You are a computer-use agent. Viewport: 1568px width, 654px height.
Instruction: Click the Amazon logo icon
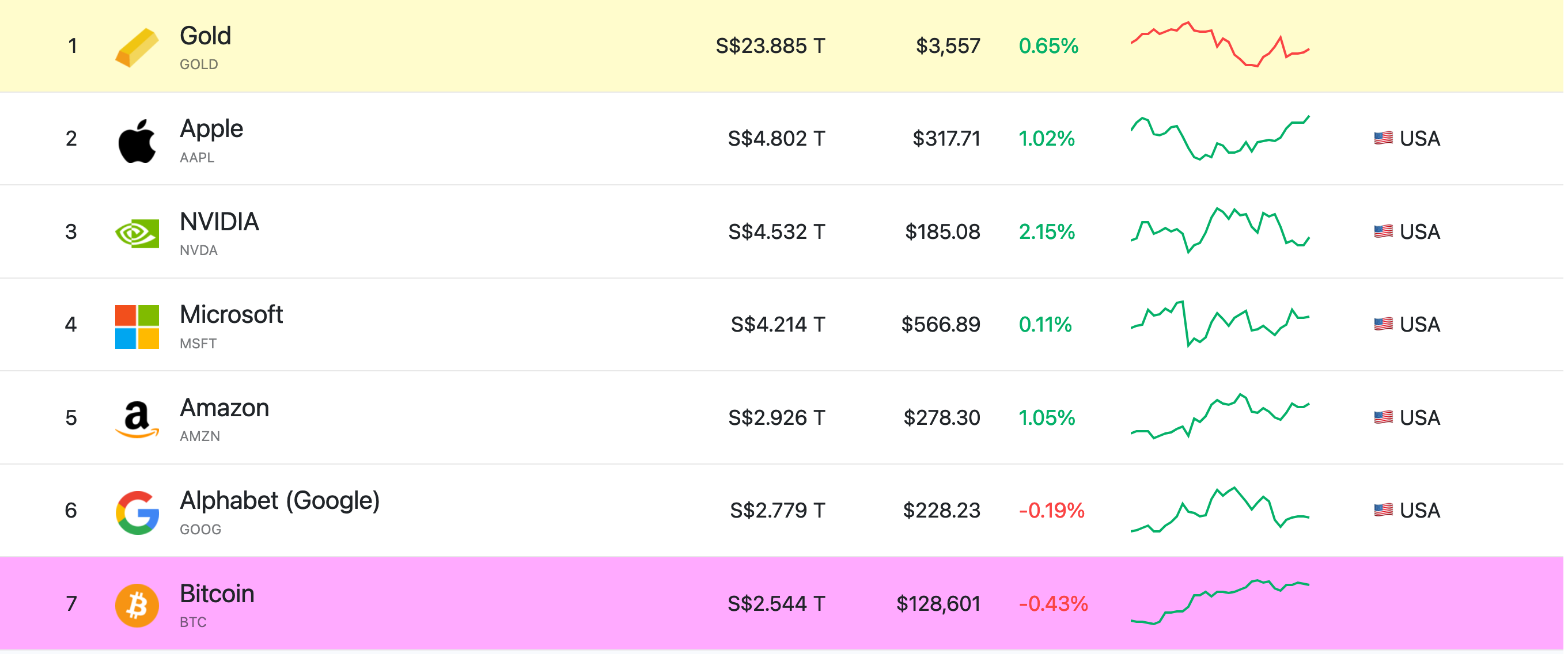[137, 419]
